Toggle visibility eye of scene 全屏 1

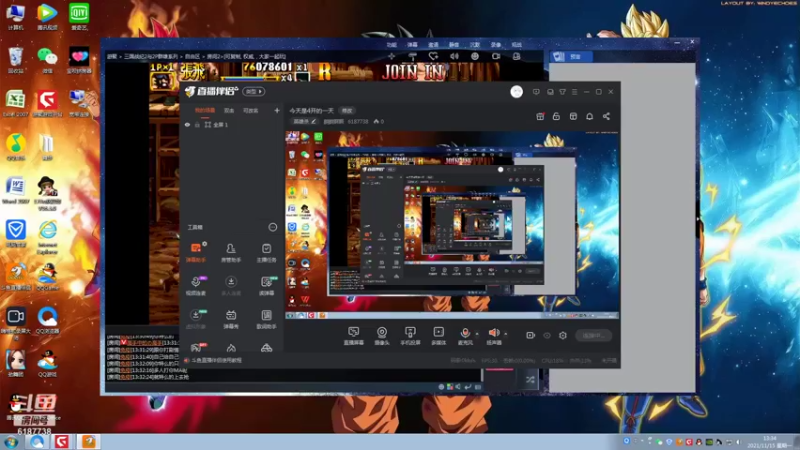(x=187, y=124)
